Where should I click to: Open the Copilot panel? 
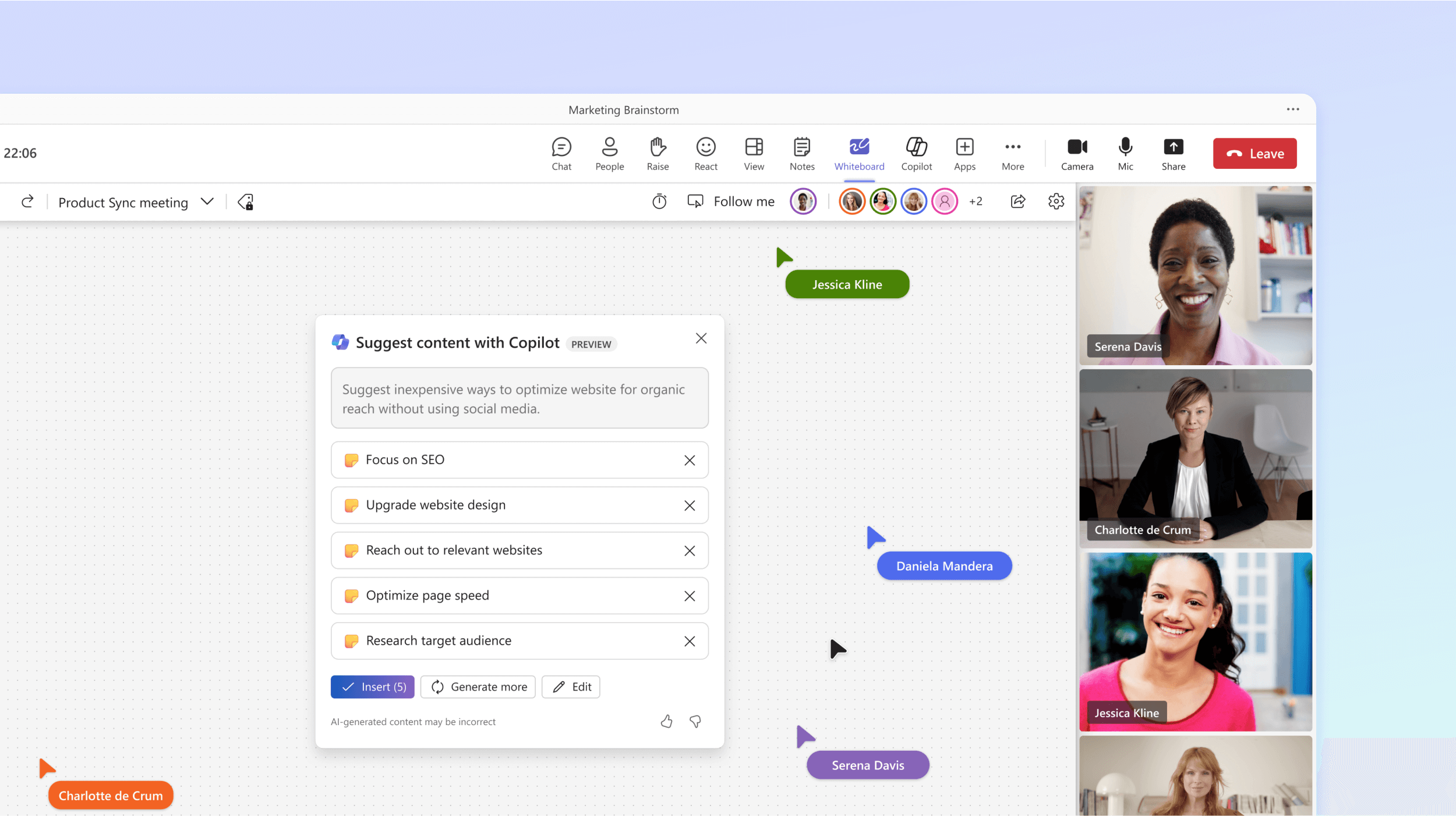point(916,153)
